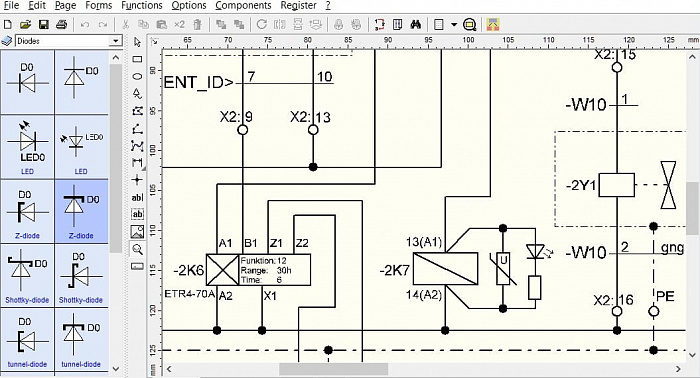
Task: Select the tunnel-diode horizontal symbol
Action: (x=27, y=340)
